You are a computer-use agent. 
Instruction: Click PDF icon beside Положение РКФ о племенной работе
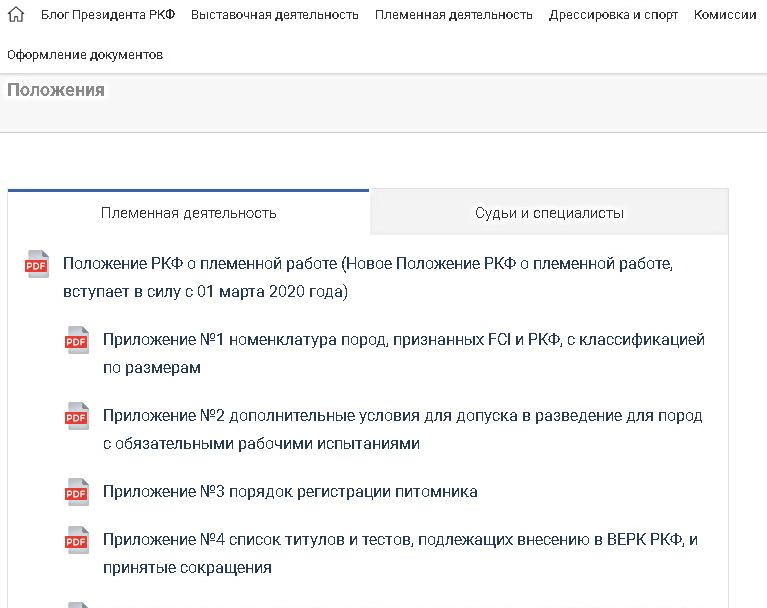(37, 264)
